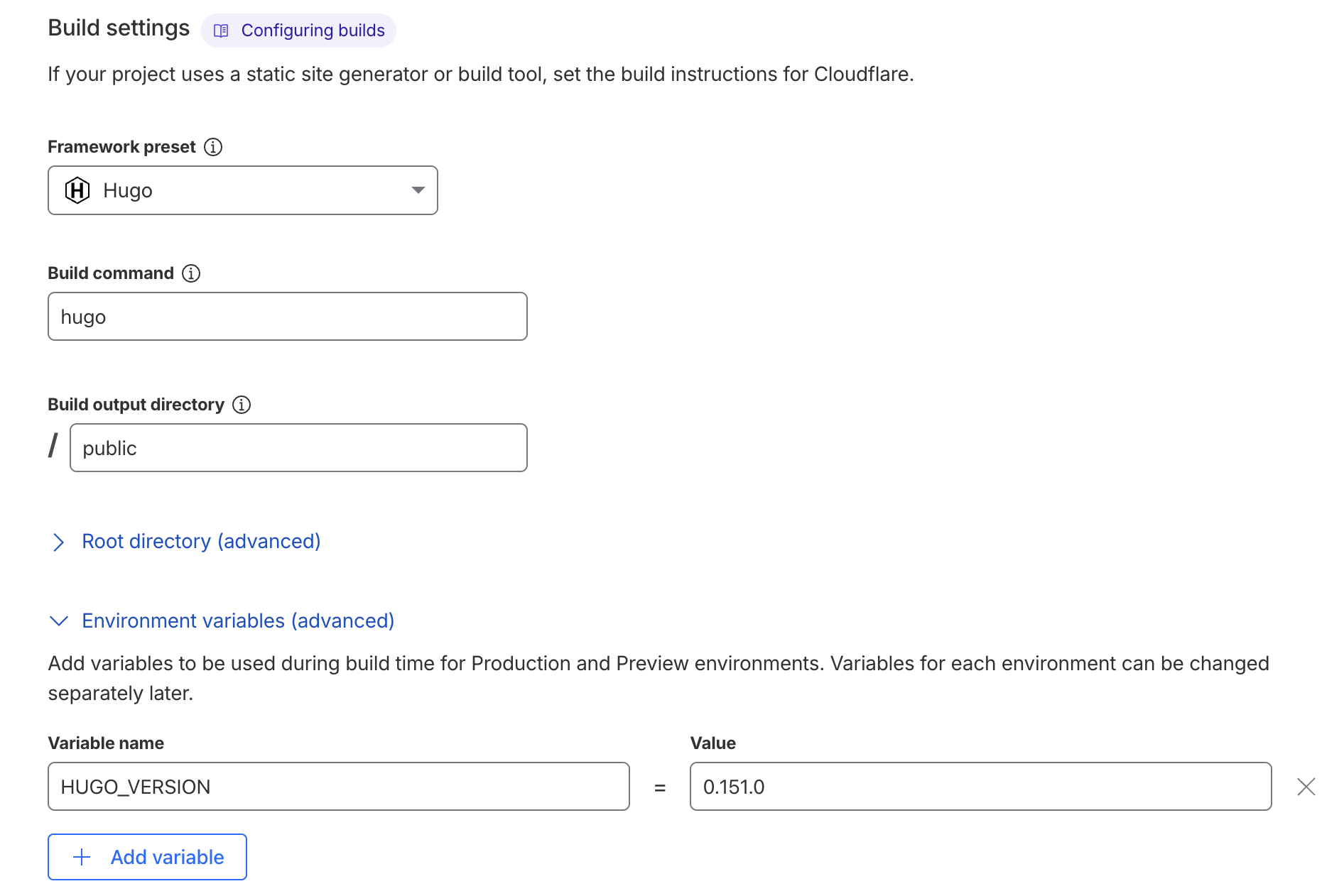Expand the Root directory chevron arrow
The image size is (1344, 896).
coord(58,542)
